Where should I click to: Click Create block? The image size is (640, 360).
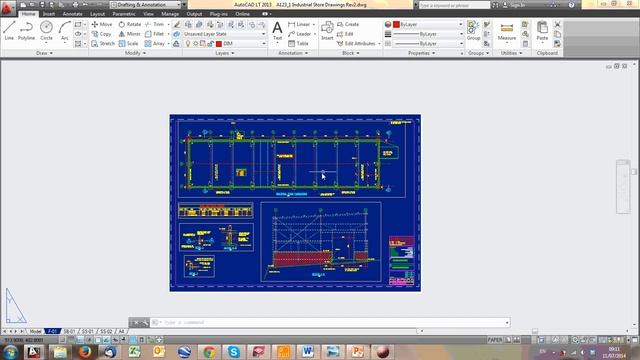coord(348,24)
